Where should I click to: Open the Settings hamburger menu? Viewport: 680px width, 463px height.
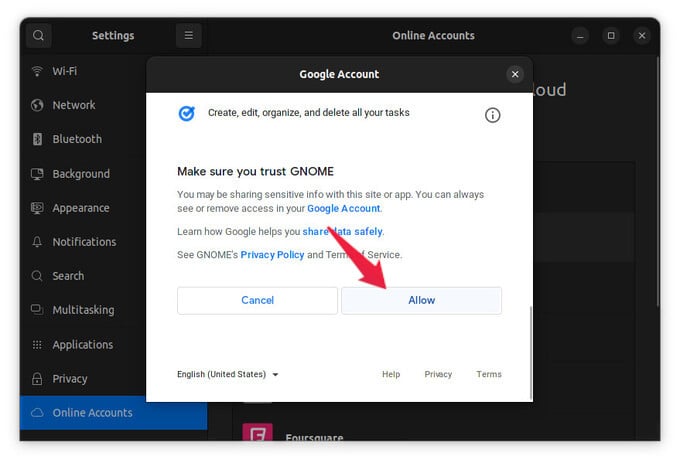189,36
